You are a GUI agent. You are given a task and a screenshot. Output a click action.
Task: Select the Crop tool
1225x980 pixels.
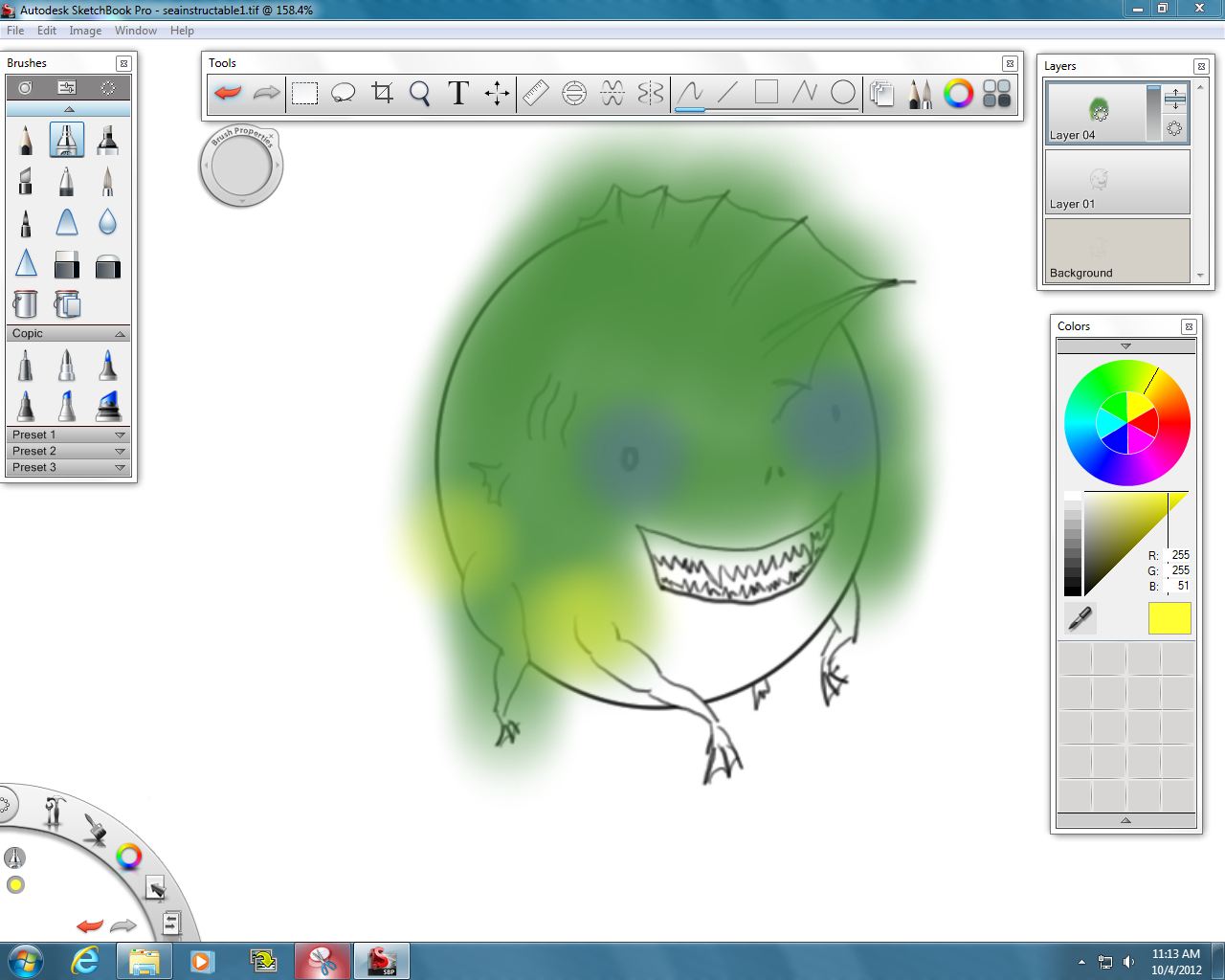(x=382, y=93)
